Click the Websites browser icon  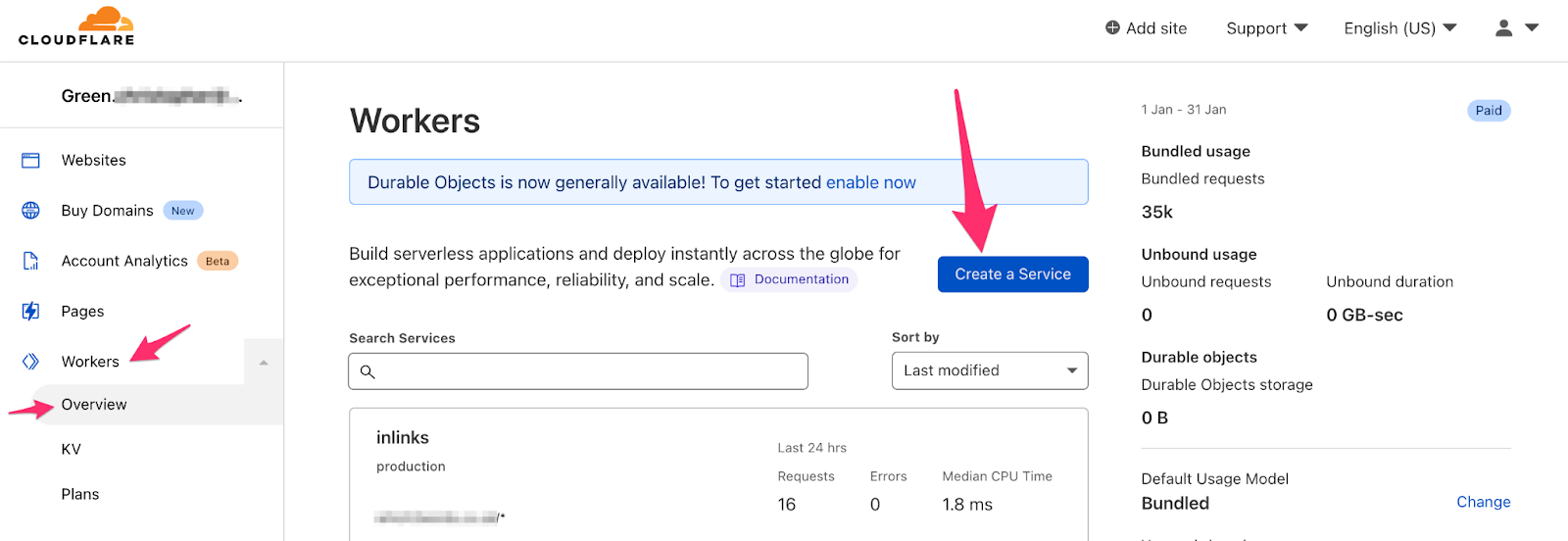coord(31,161)
